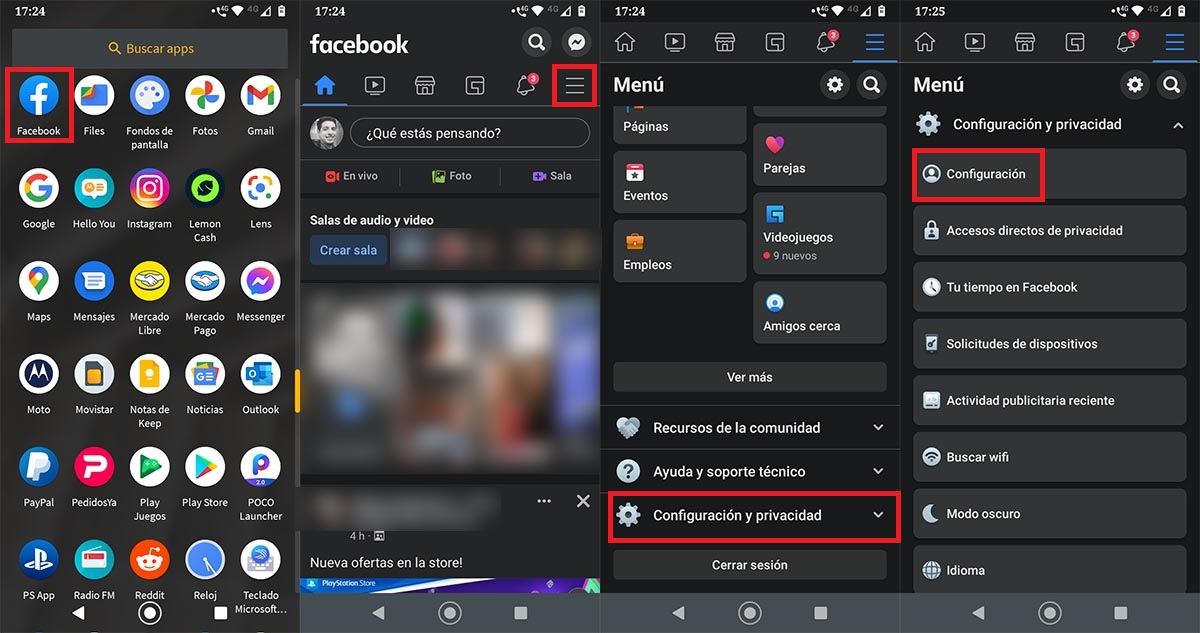1200x633 pixels.
Task: Tap the Cerrar sesión button
Action: click(750, 565)
